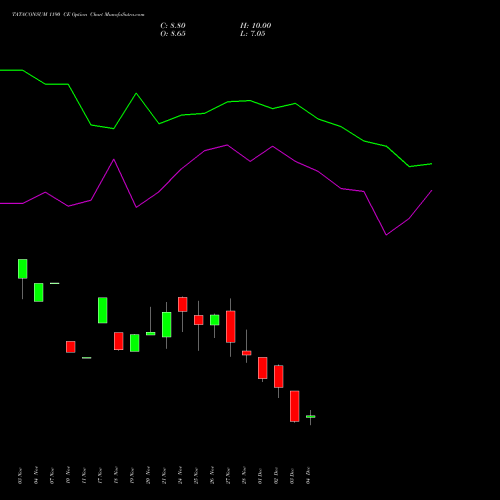Click the 28 Nov date label
Screen dimensions: 500x500
coord(244,476)
